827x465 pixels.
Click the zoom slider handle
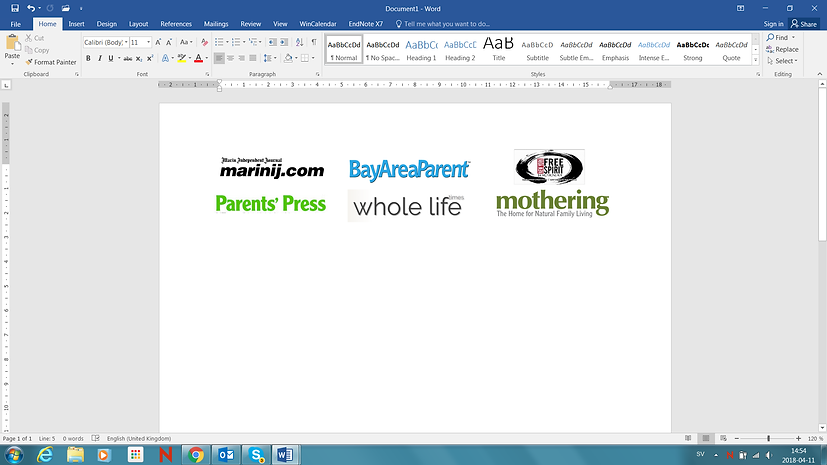[768, 438]
